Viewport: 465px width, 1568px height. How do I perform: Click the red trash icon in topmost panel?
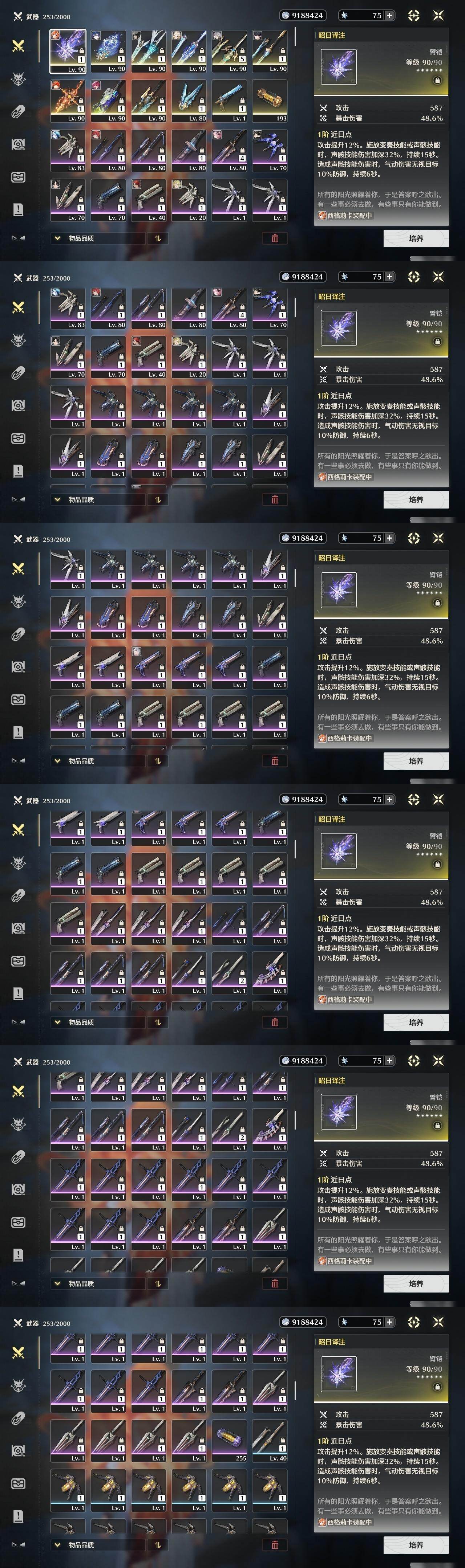click(275, 238)
